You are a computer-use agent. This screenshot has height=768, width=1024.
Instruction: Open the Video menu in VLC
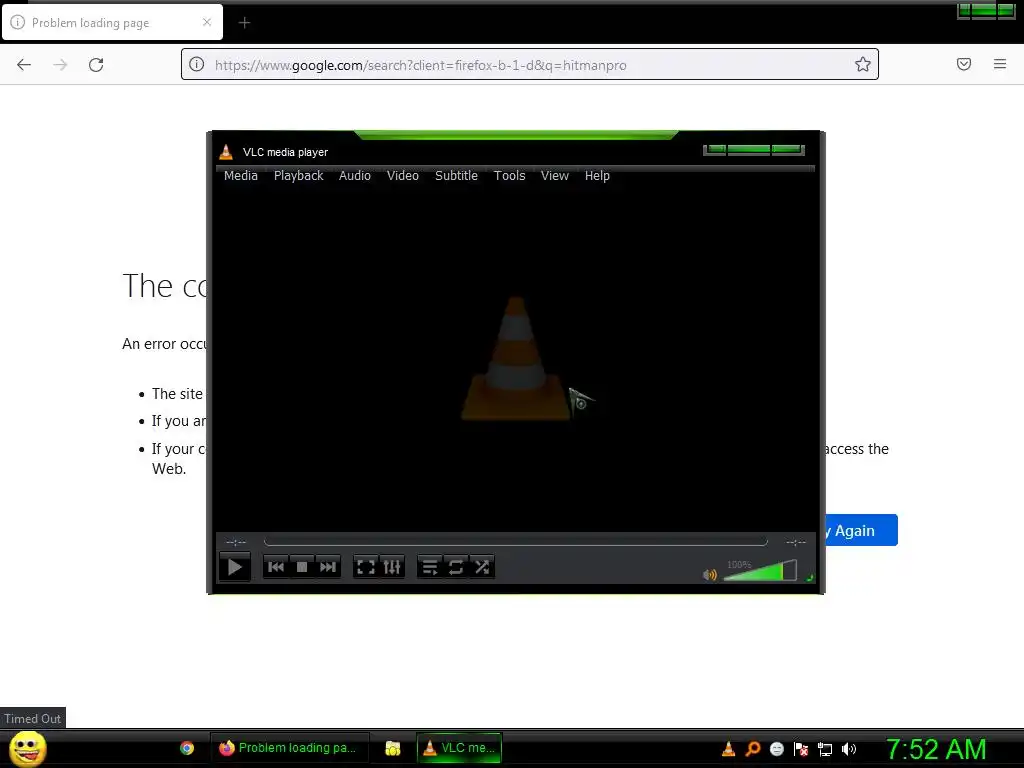tap(402, 176)
